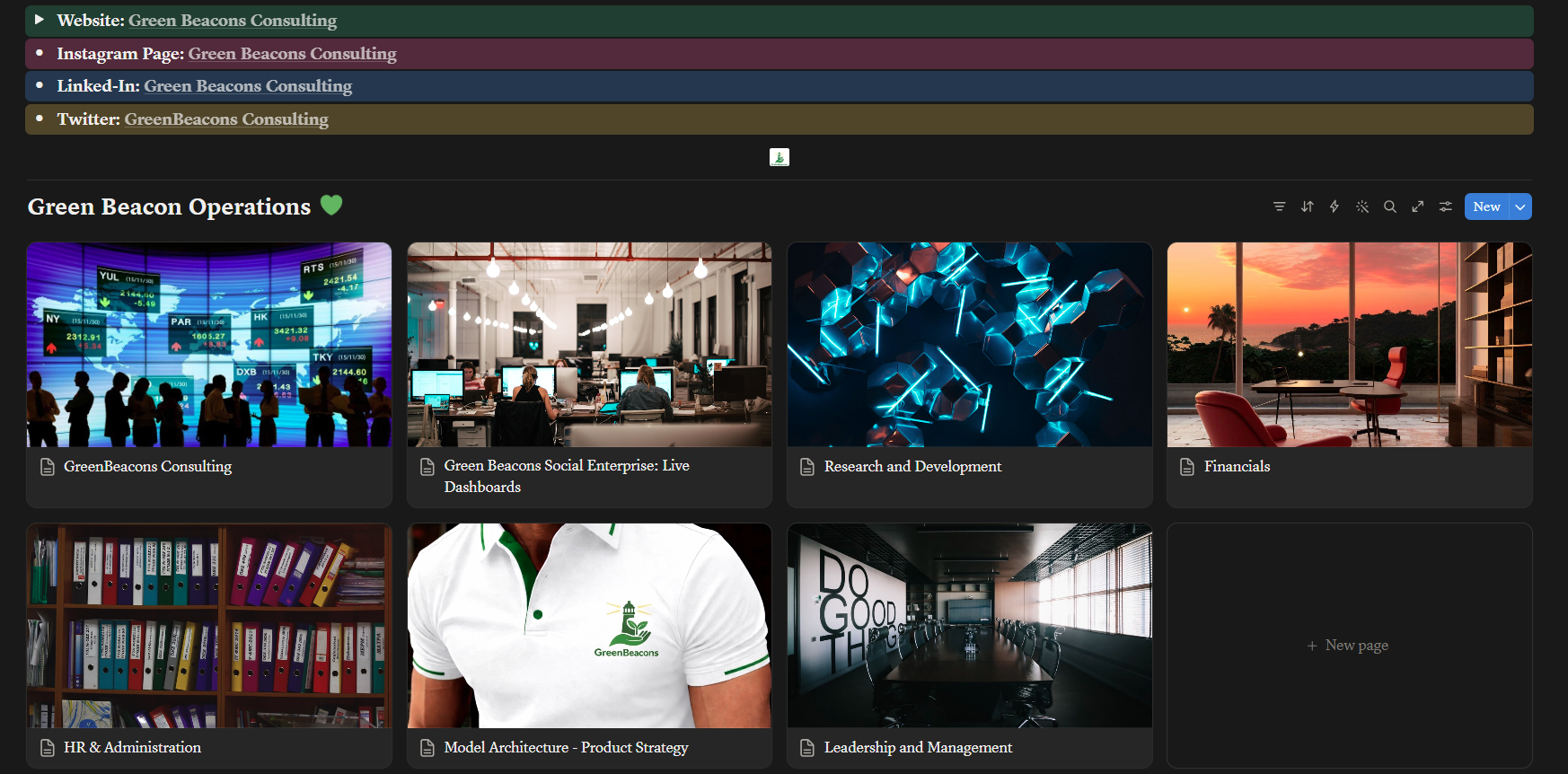Screen dimensions: 1568x774
Task: Click the Research and Development card title
Action: (912, 466)
